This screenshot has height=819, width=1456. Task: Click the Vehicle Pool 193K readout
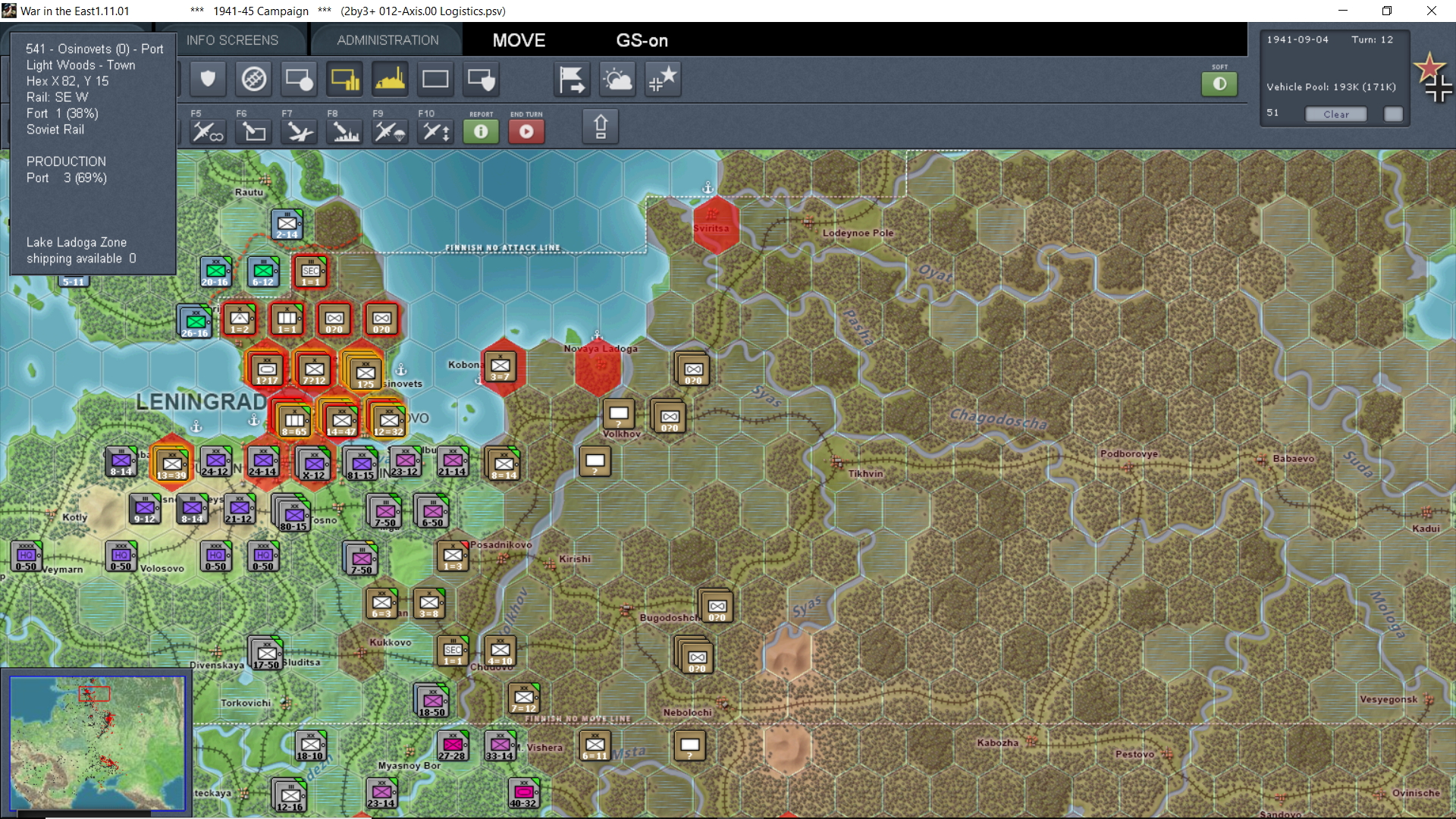(x=1332, y=87)
